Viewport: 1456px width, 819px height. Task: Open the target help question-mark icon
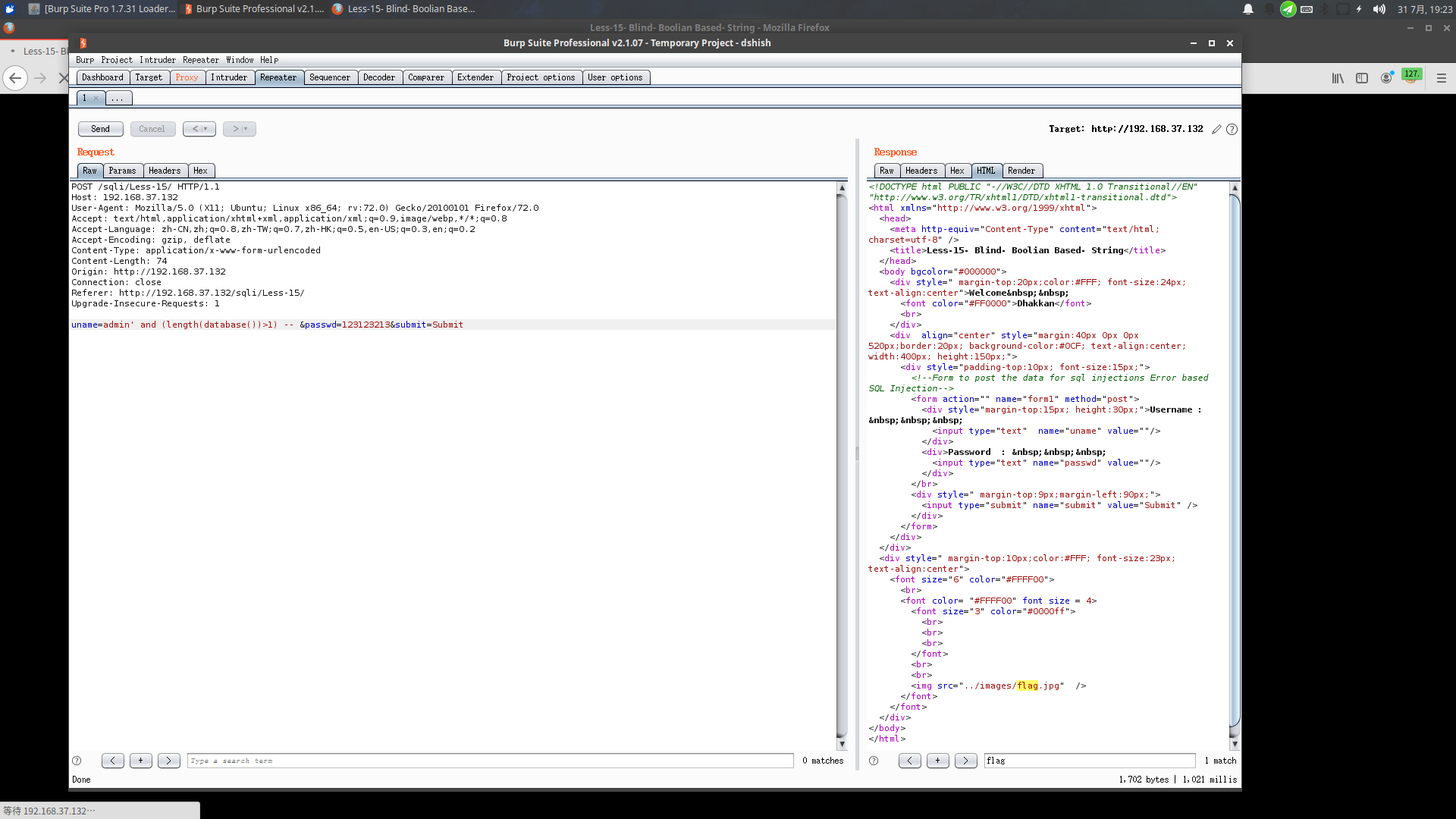pos(1232,130)
